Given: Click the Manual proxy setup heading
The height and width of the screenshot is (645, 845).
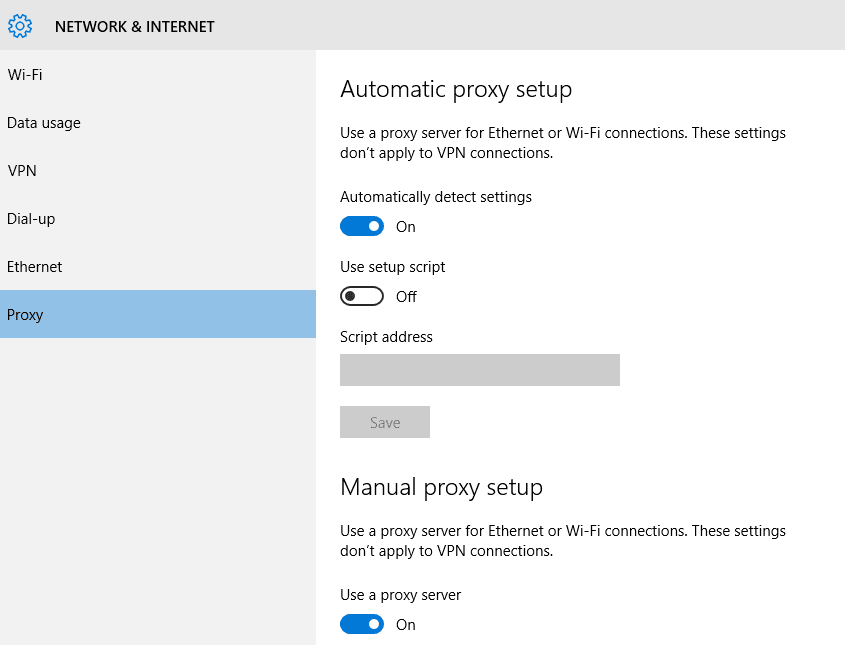Looking at the screenshot, I should 441,488.
